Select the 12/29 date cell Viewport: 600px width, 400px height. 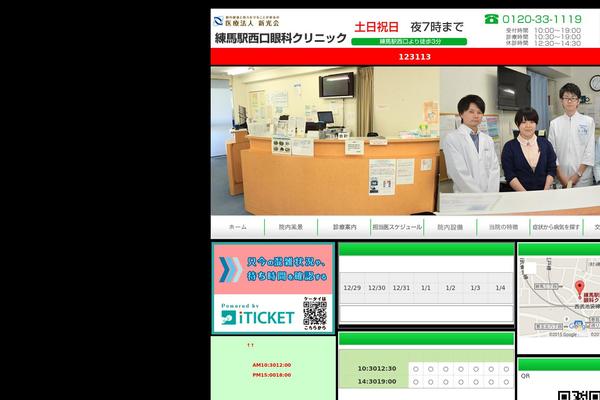pos(352,288)
